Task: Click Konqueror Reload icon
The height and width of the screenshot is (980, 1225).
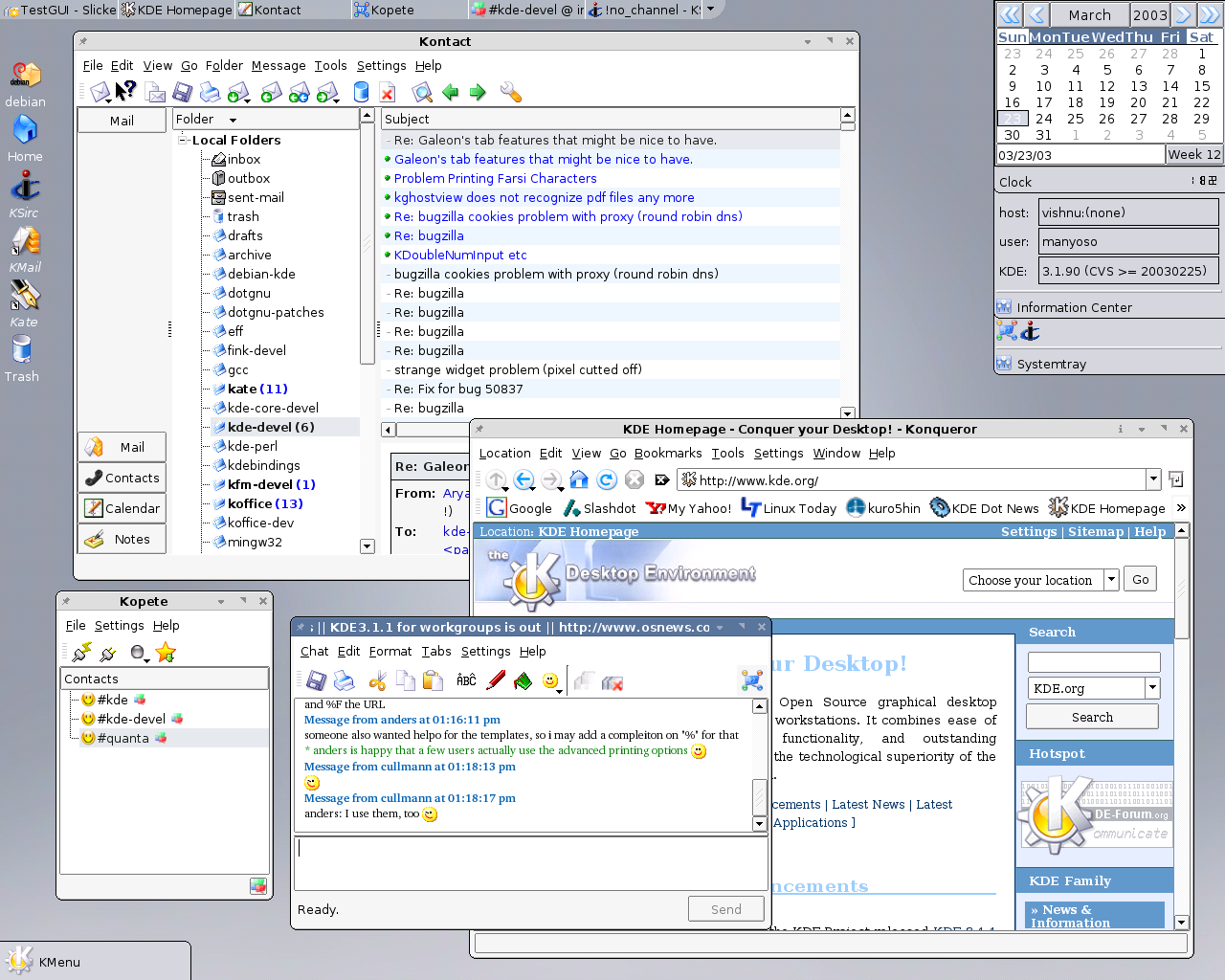Action: [607, 479]
